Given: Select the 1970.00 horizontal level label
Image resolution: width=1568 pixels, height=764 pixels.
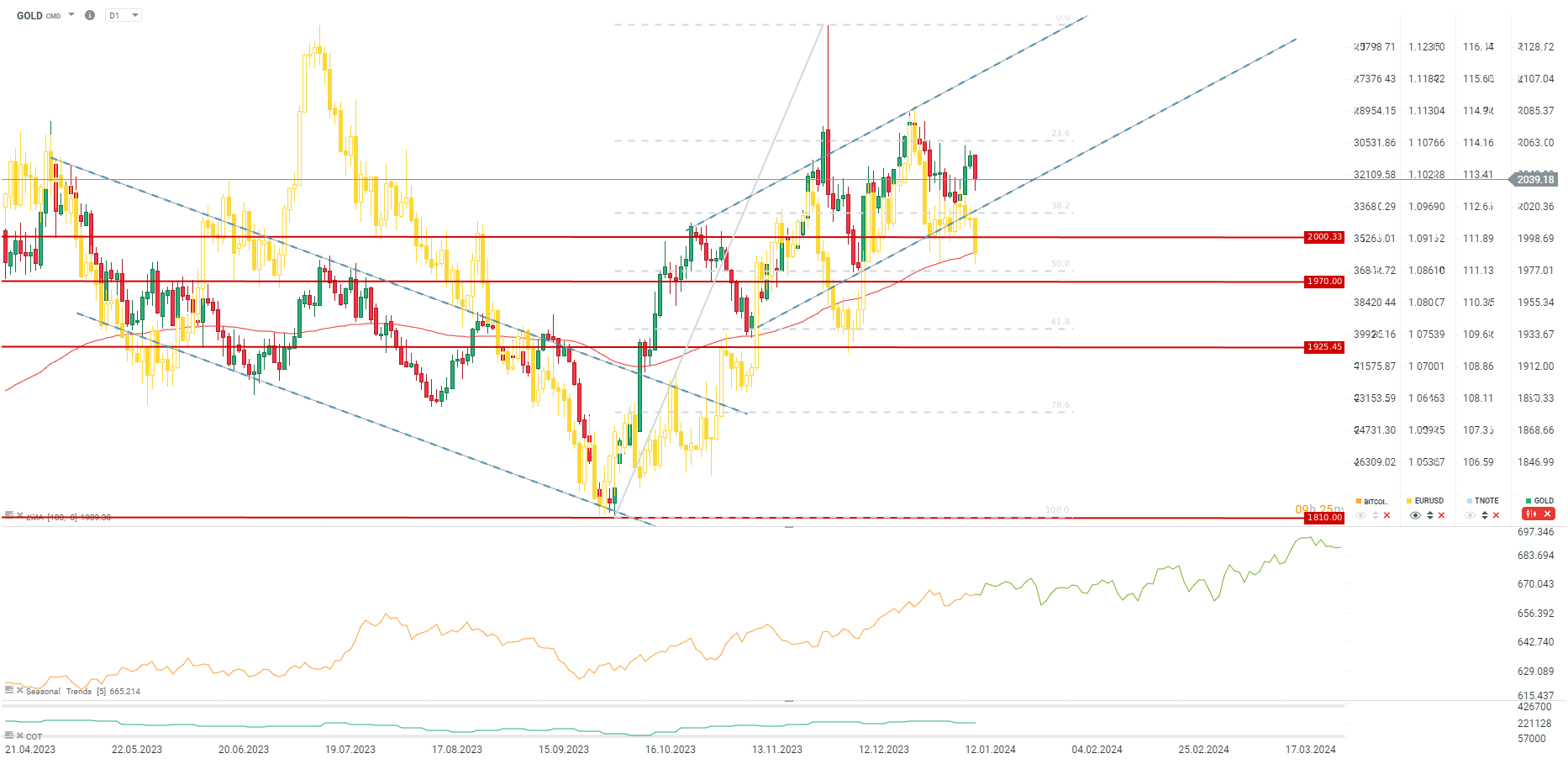Looking at the screenshot, I should (1324, 282).
